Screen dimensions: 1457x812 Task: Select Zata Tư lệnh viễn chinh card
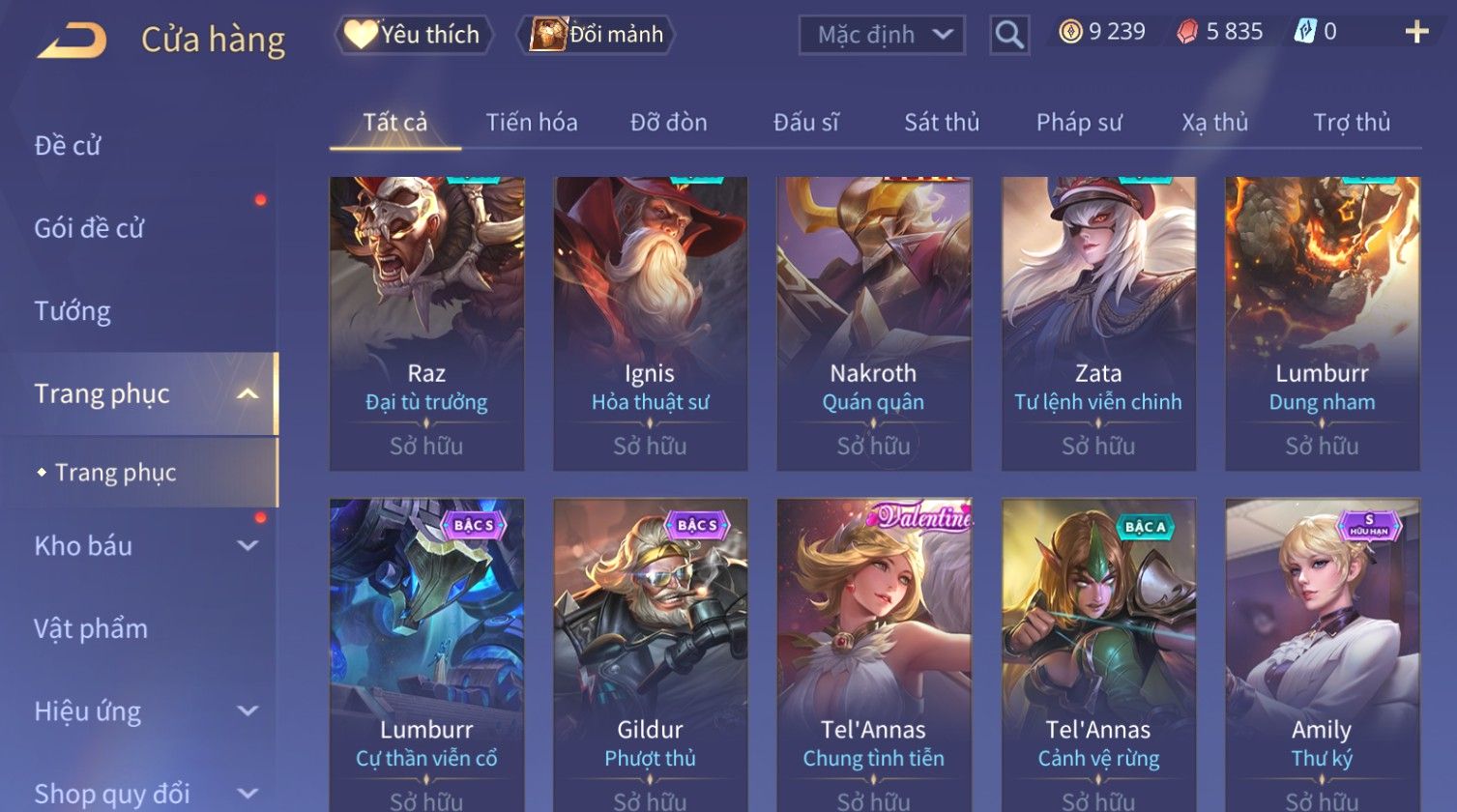pos(1098,324)
